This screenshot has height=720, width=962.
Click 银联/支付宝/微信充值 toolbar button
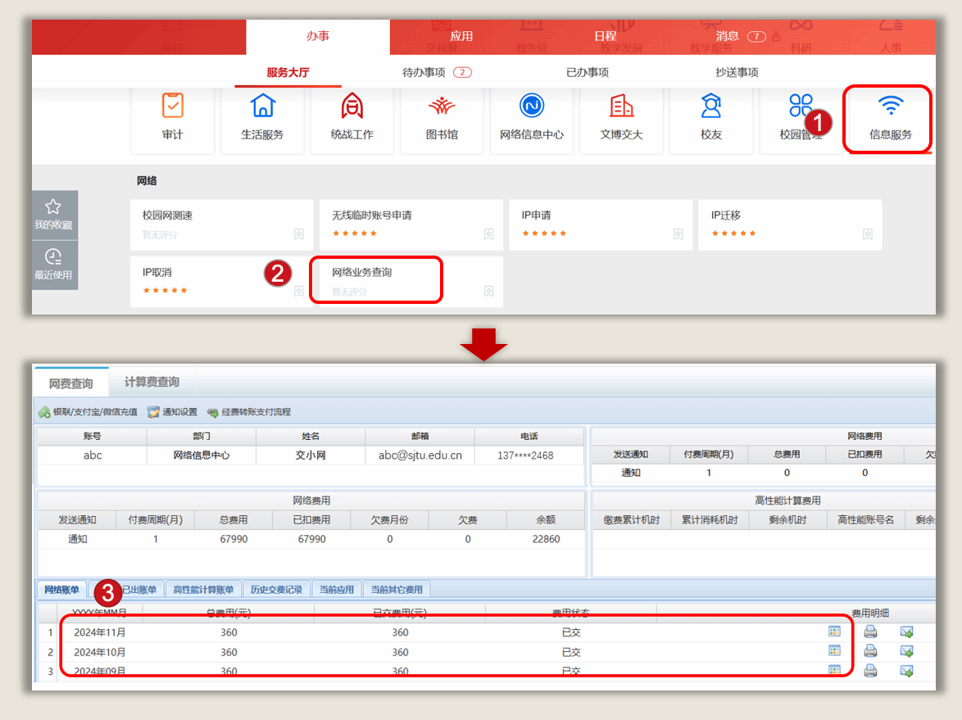88,412
